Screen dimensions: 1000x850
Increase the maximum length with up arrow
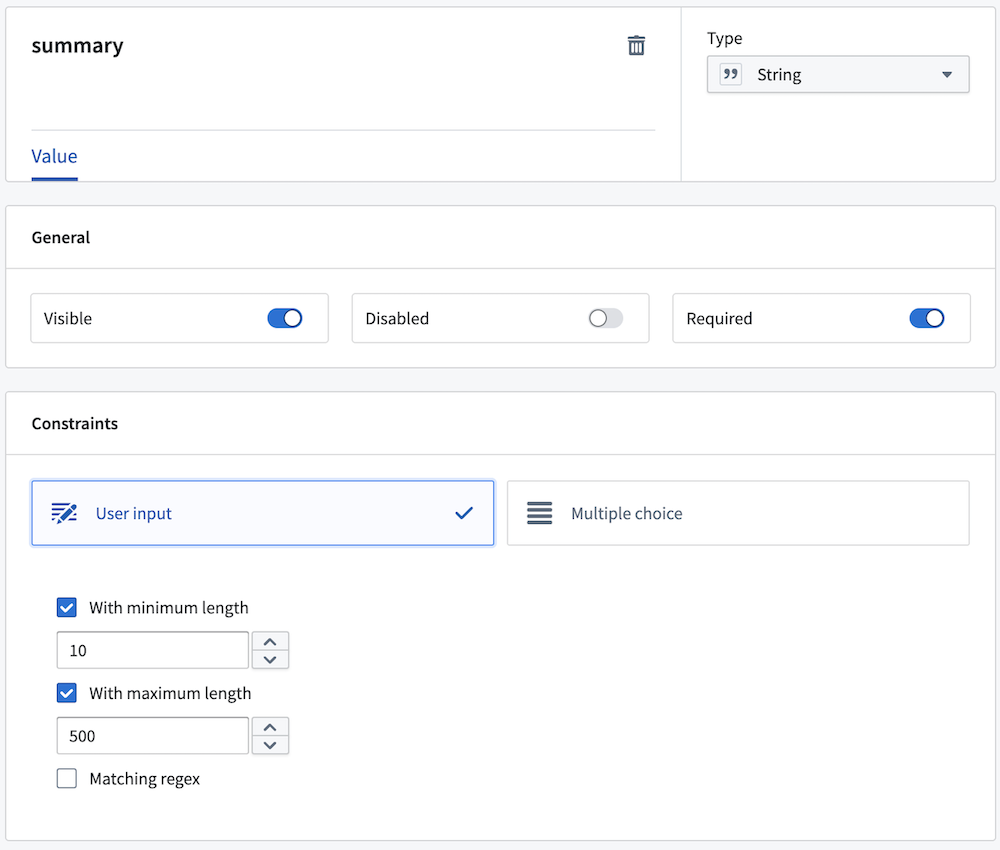[x=270, y=727]
